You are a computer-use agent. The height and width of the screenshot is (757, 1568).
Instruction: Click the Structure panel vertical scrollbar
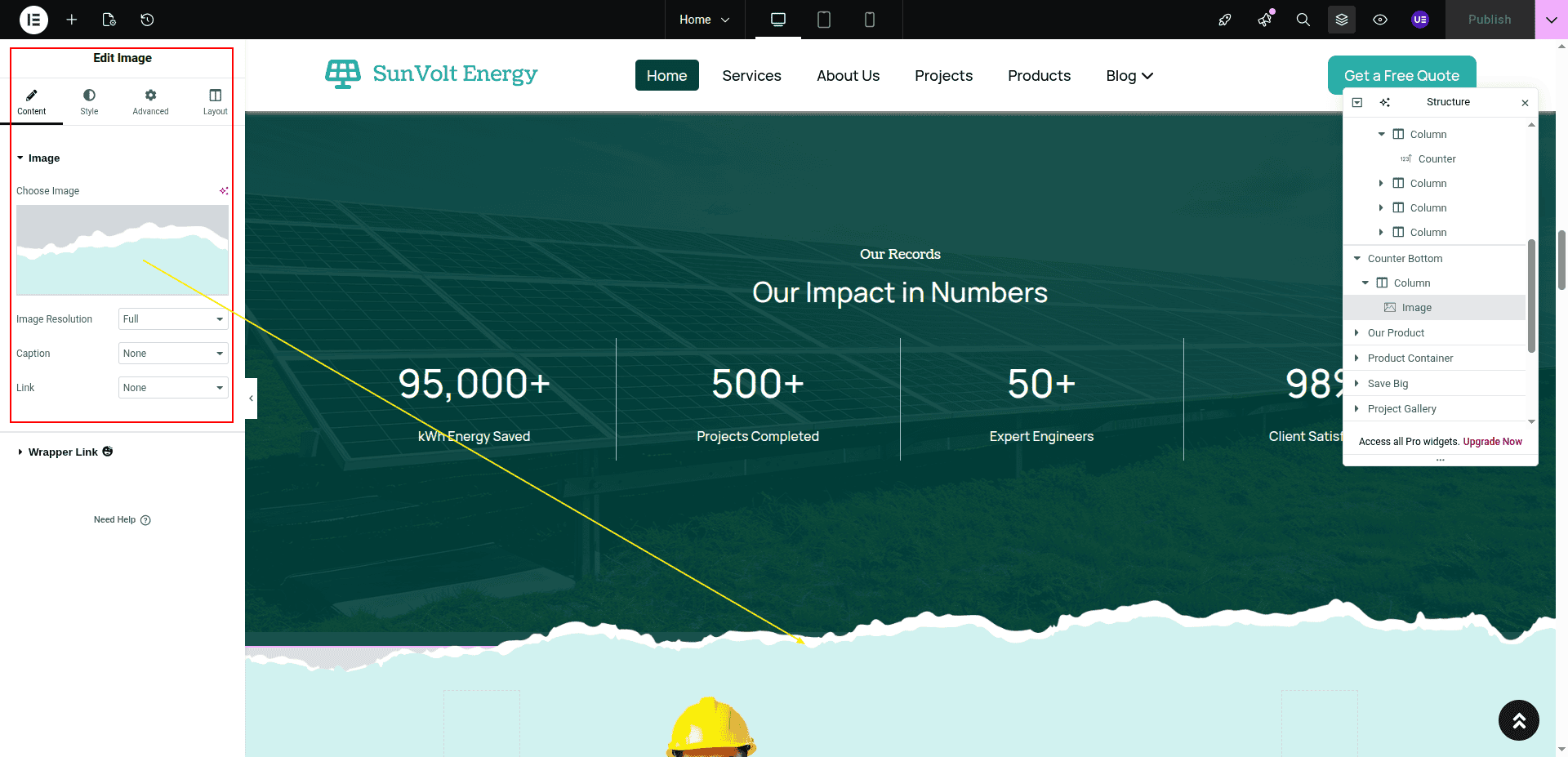point(1531,294)
